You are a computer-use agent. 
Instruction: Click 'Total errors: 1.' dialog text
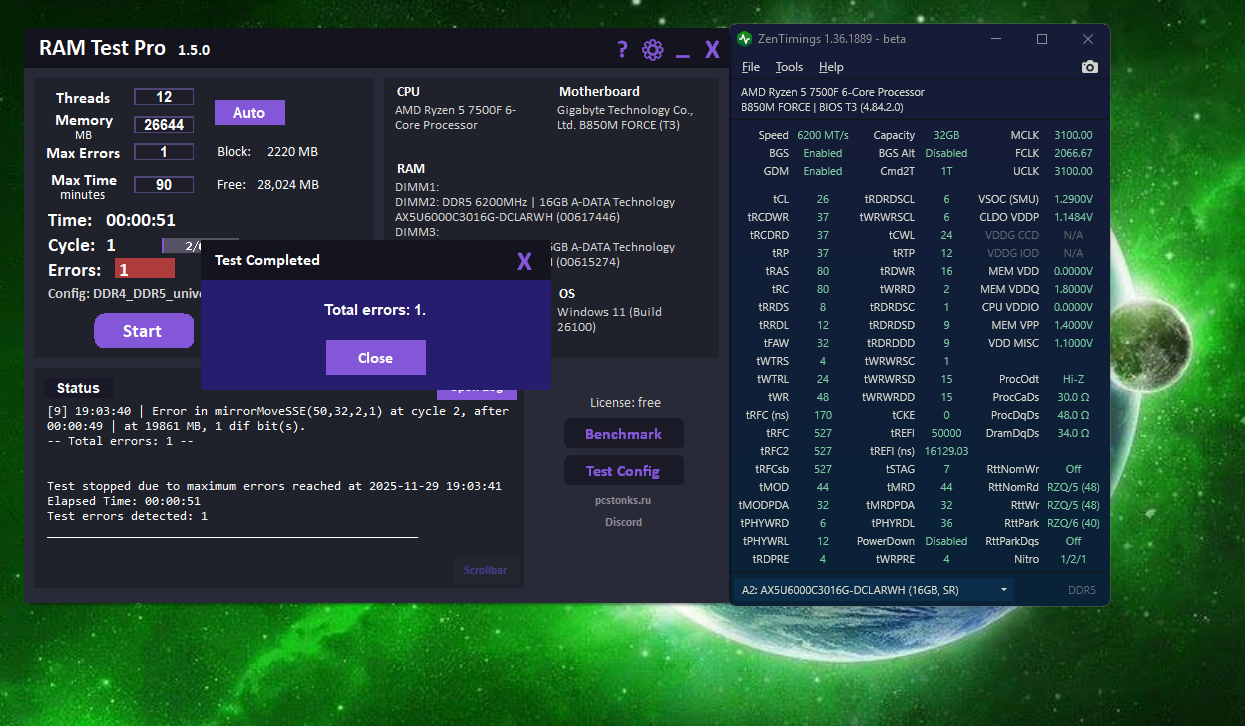(x=375, y=310)
